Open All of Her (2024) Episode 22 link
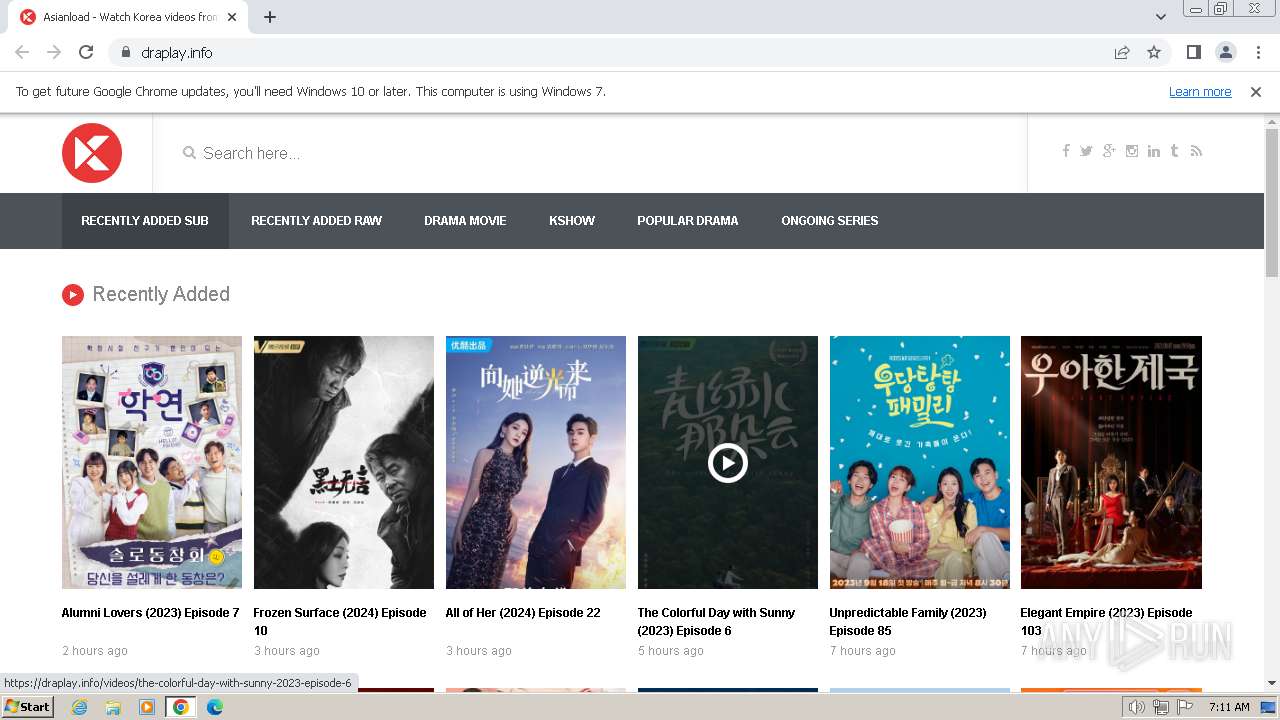 coord(523,613)
